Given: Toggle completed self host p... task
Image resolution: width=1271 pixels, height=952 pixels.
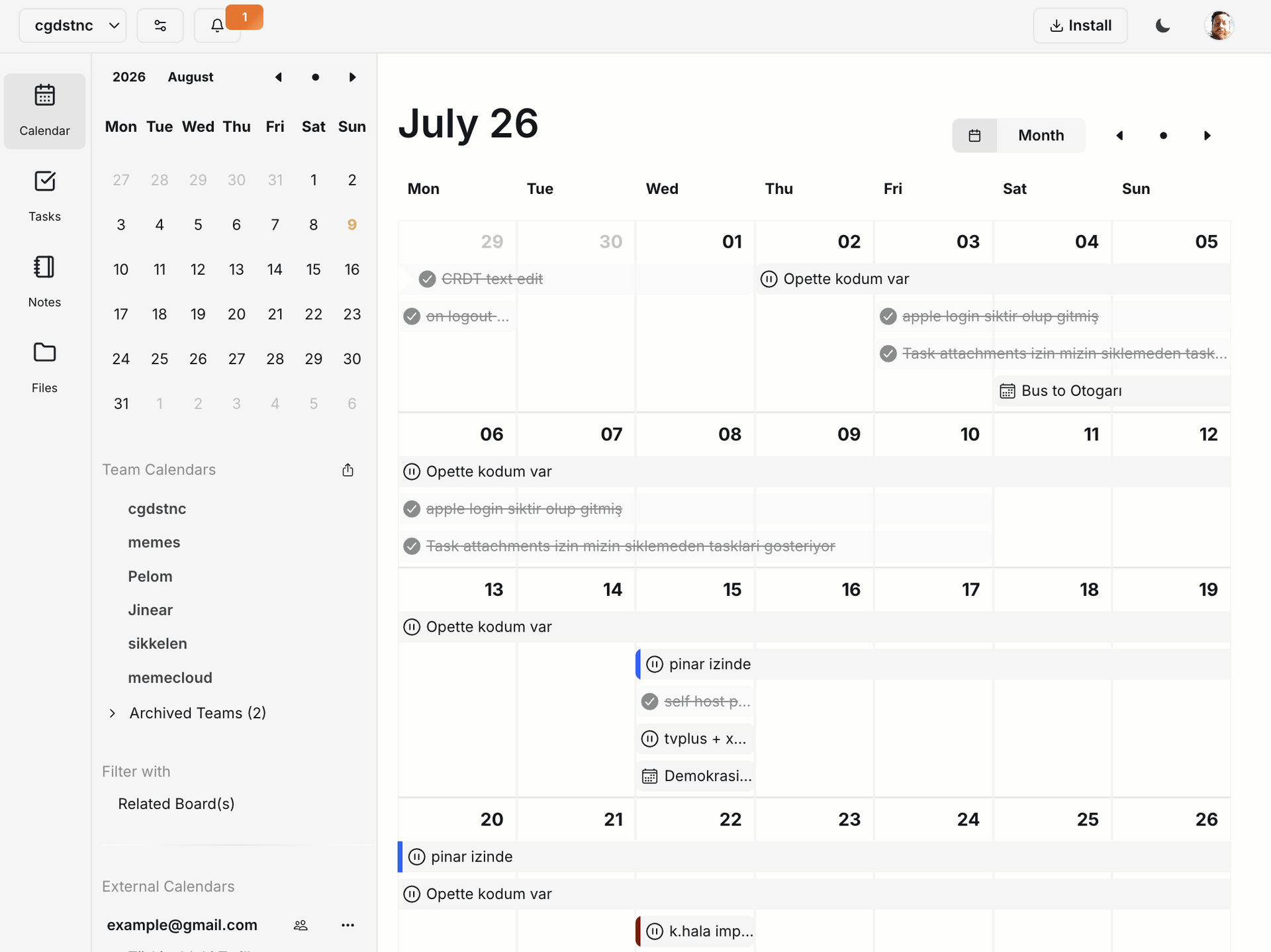Looking at the screenshot, I should (650, 702).
